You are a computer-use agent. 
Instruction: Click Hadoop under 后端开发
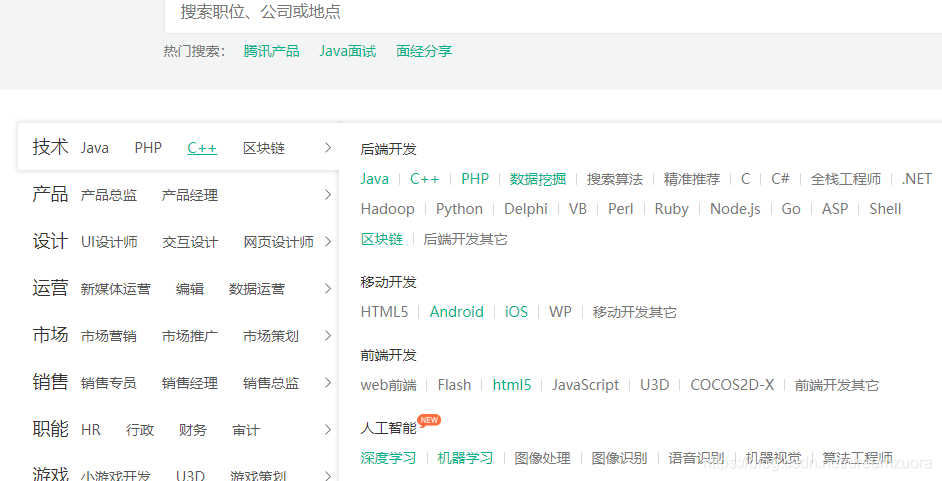(x=387, y=209)
